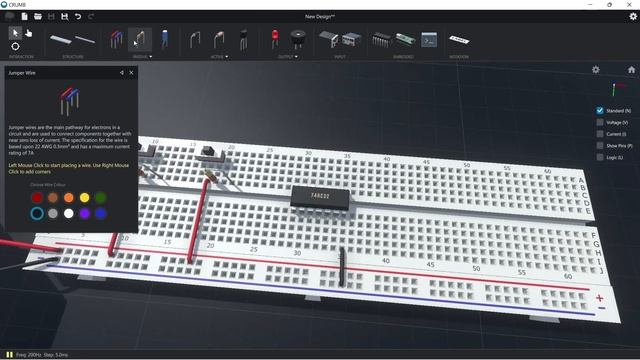The width and height of the screenshot is (640, 360).
Task: Insert the IC chip embedded component
Action: 381,40
